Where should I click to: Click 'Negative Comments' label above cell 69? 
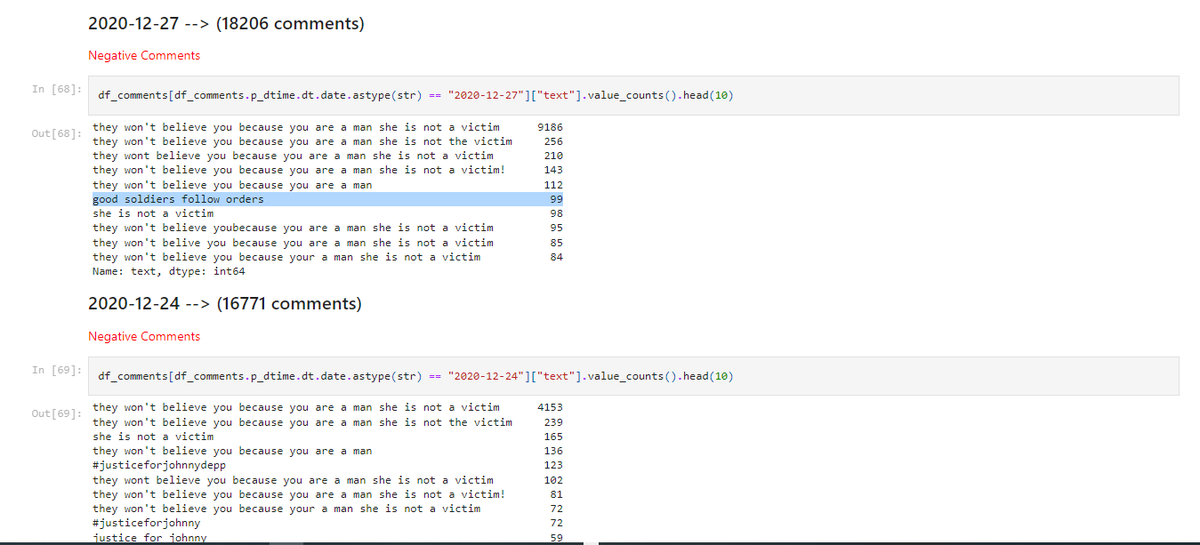tap(144, 336)
